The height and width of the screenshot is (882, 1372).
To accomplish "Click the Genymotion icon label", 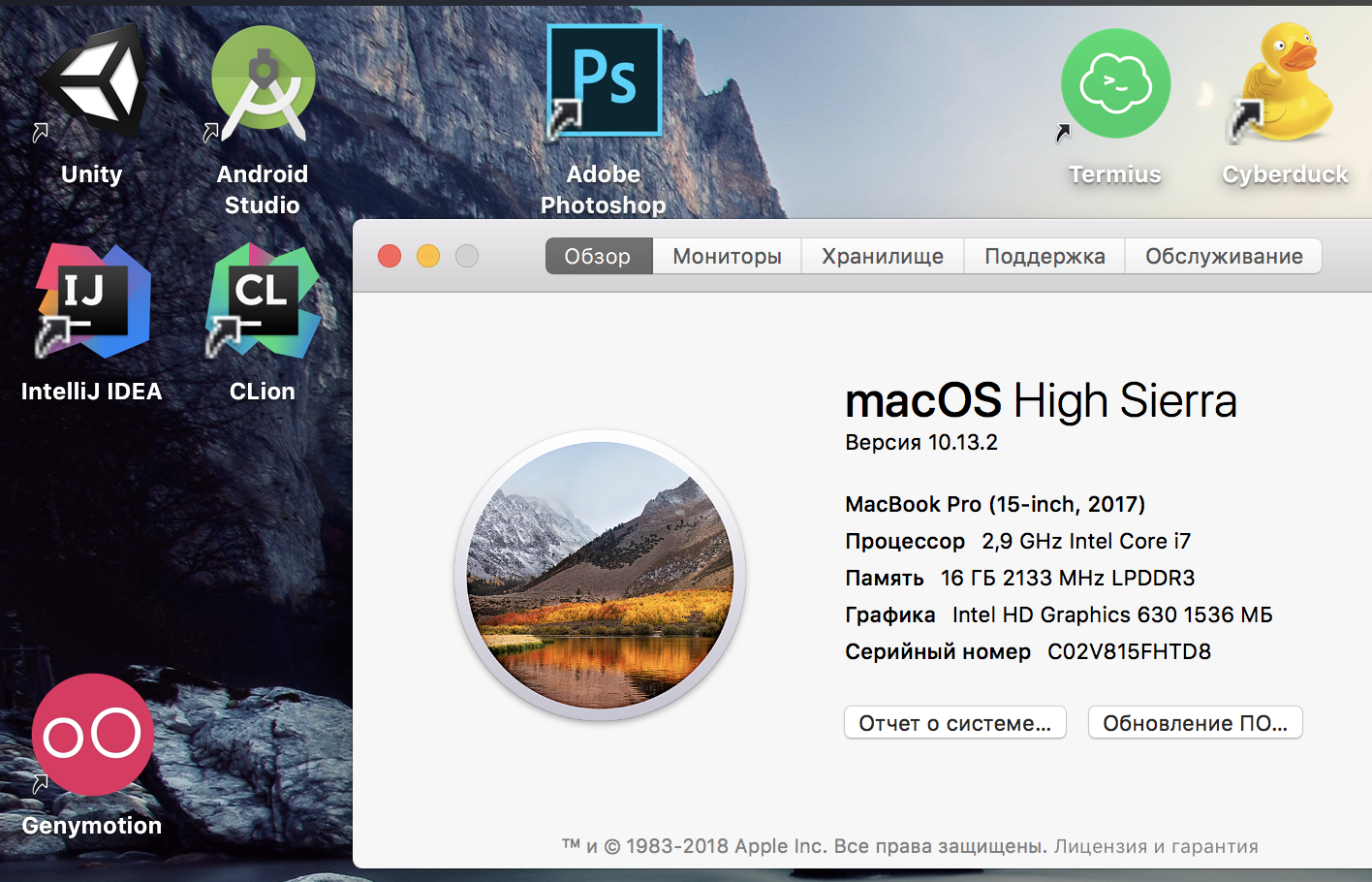I will tap(92, 826).
